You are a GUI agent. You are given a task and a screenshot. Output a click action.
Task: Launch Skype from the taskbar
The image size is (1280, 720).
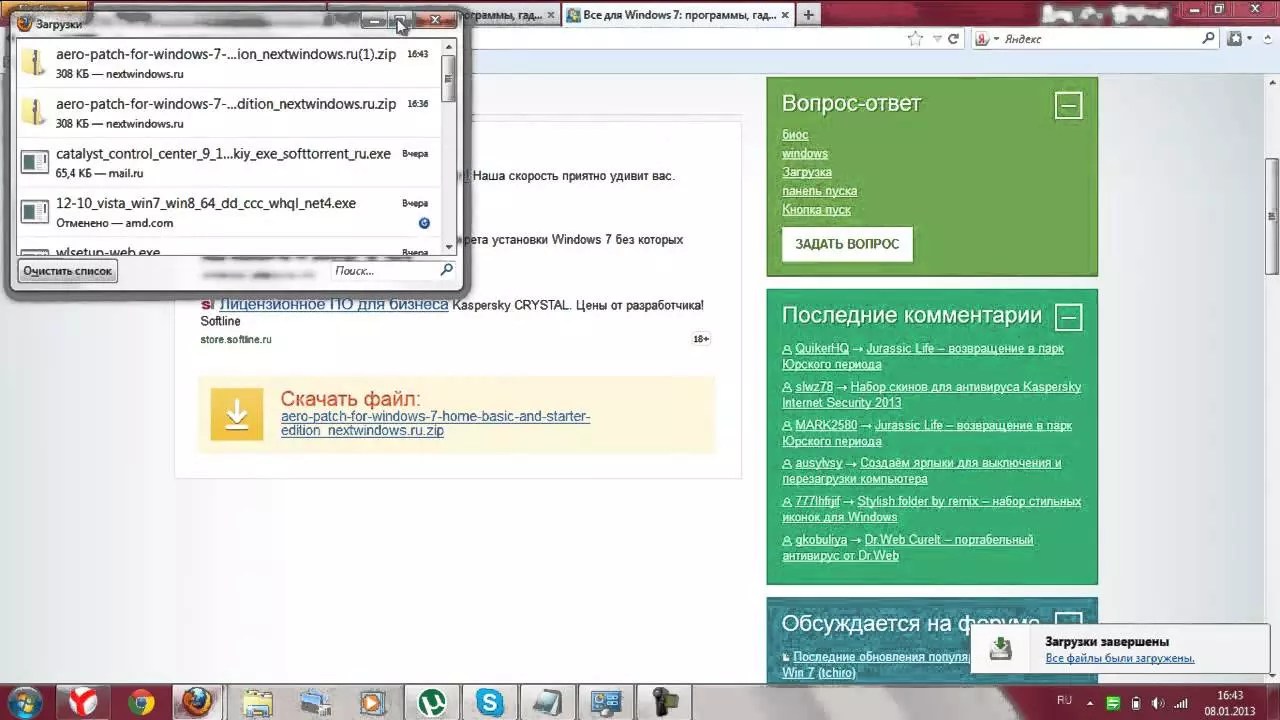(x=490, y=703)
